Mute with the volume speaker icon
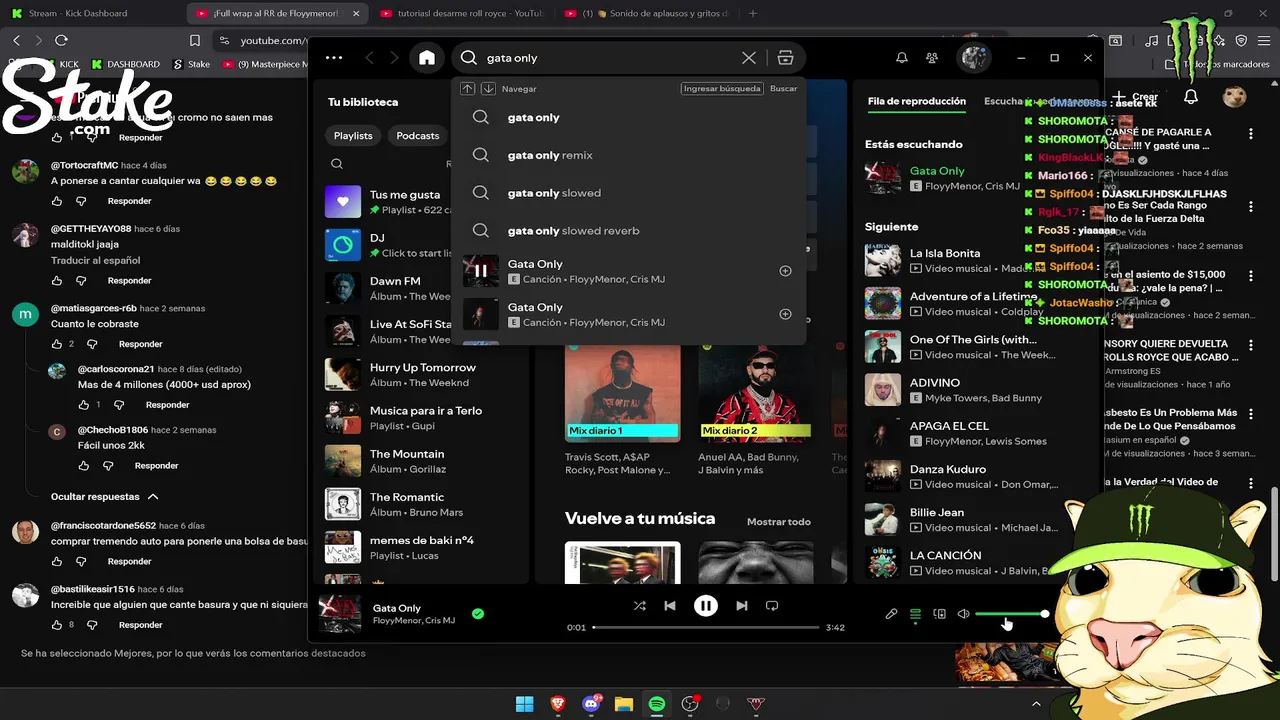1280x720 pixels. 963,614
